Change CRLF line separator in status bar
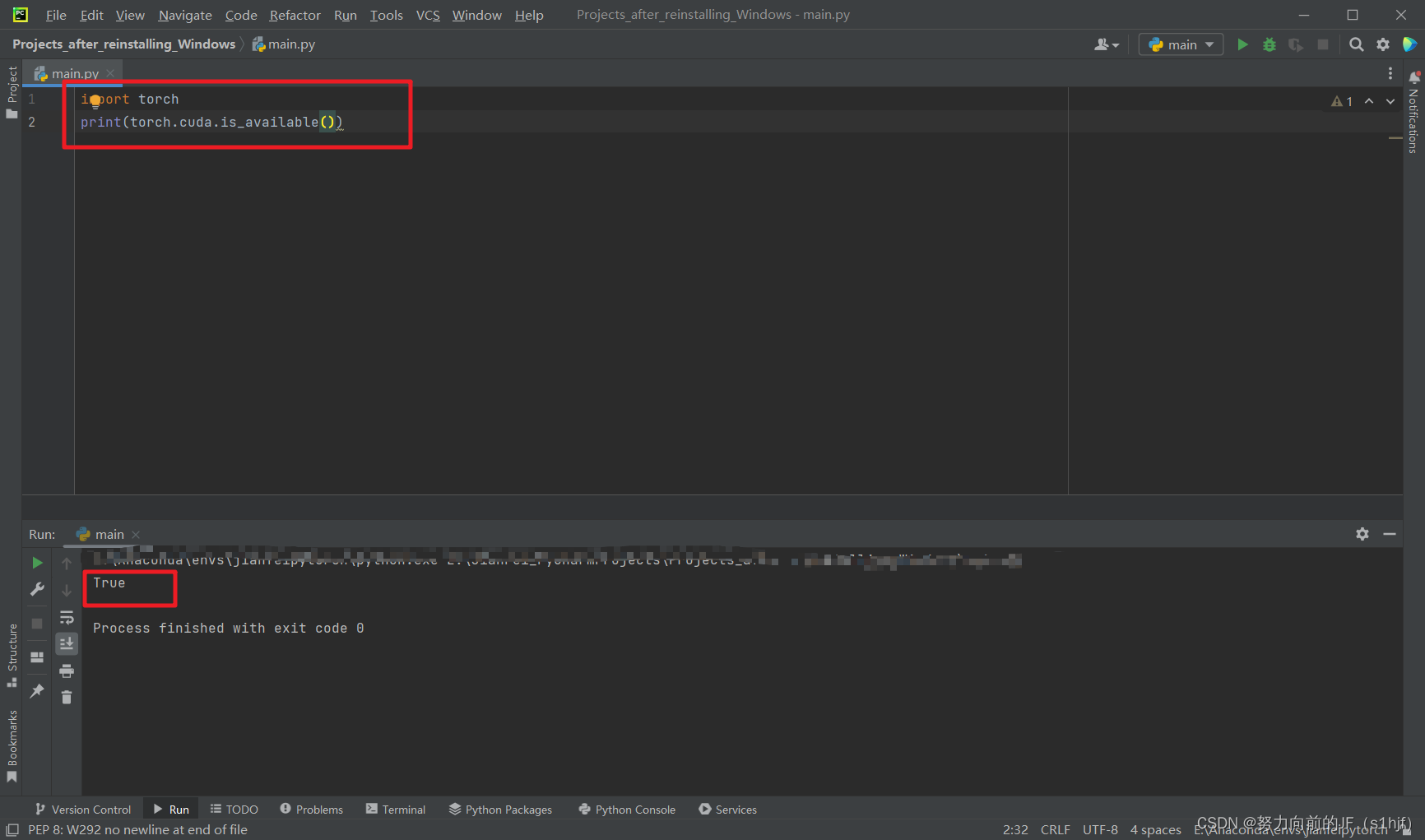Image resolution: width=1425 pixels, height=840 pixels. click(1055, 829)
